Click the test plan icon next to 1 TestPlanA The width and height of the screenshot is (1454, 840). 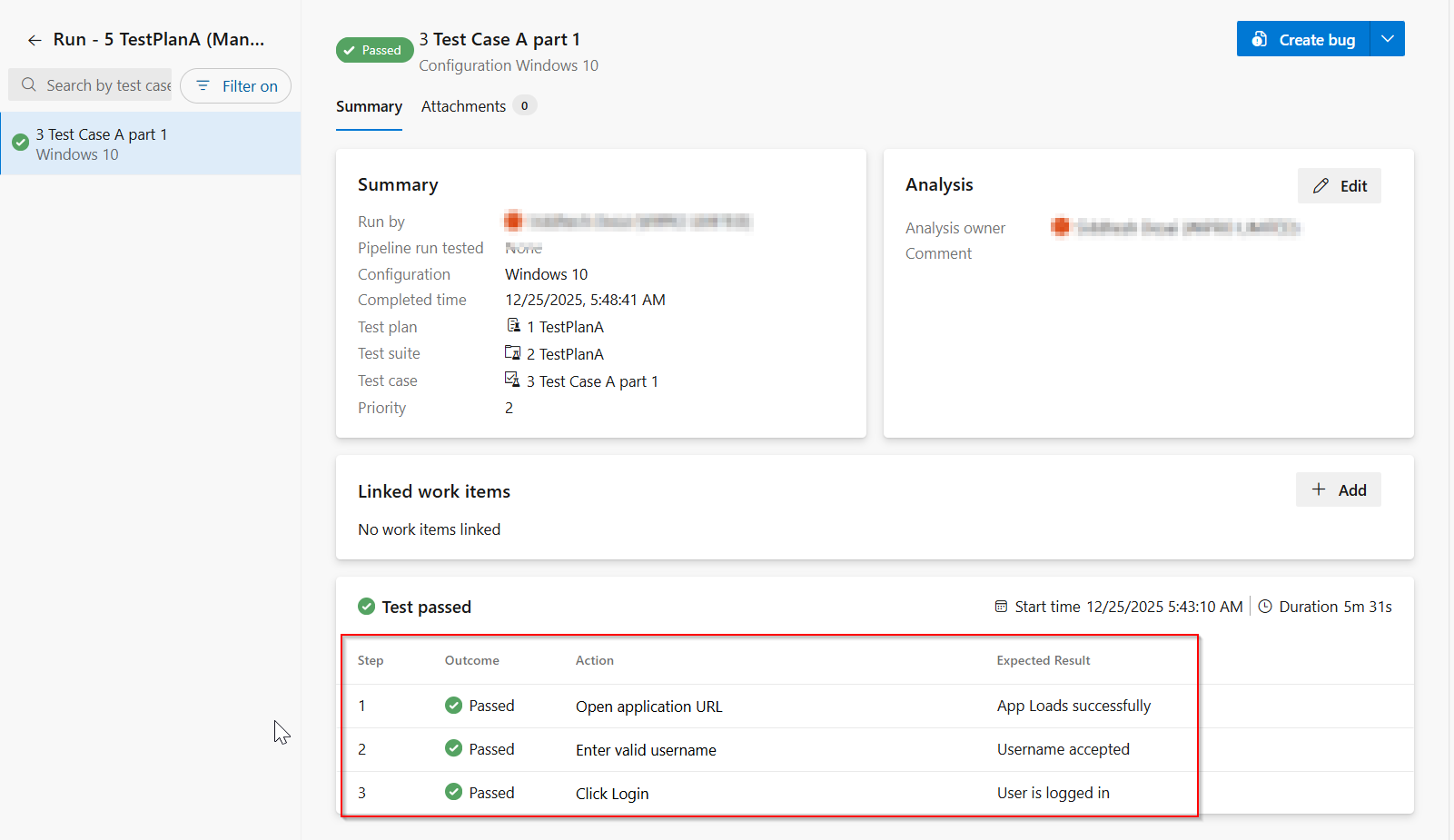(x=513, y=325)
